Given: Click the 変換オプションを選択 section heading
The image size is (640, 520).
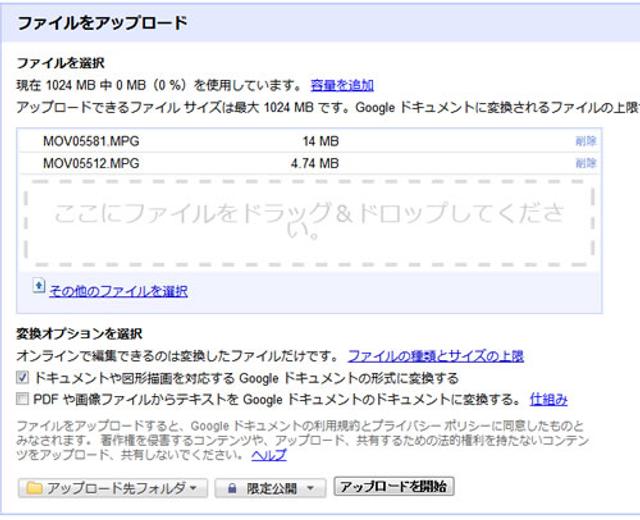Looking at the screenshot, I should pyautogui.click(x=79, y=334).
